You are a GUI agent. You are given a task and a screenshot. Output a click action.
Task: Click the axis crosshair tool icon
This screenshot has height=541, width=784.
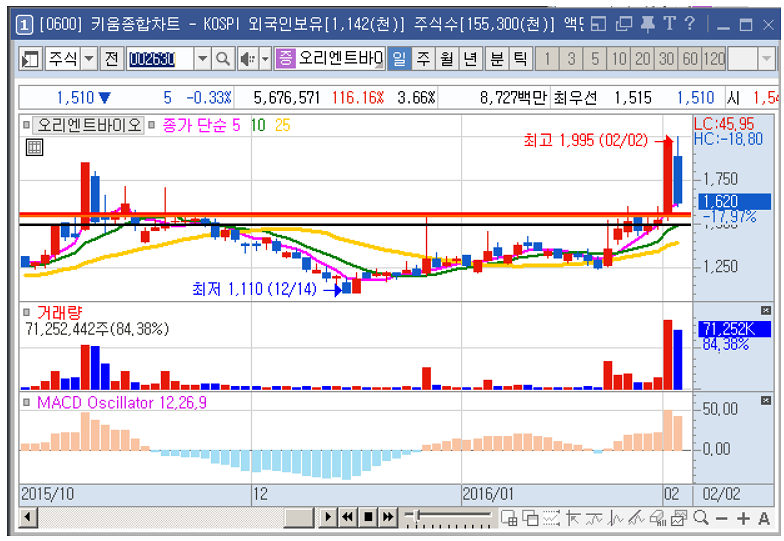(572, 518)
